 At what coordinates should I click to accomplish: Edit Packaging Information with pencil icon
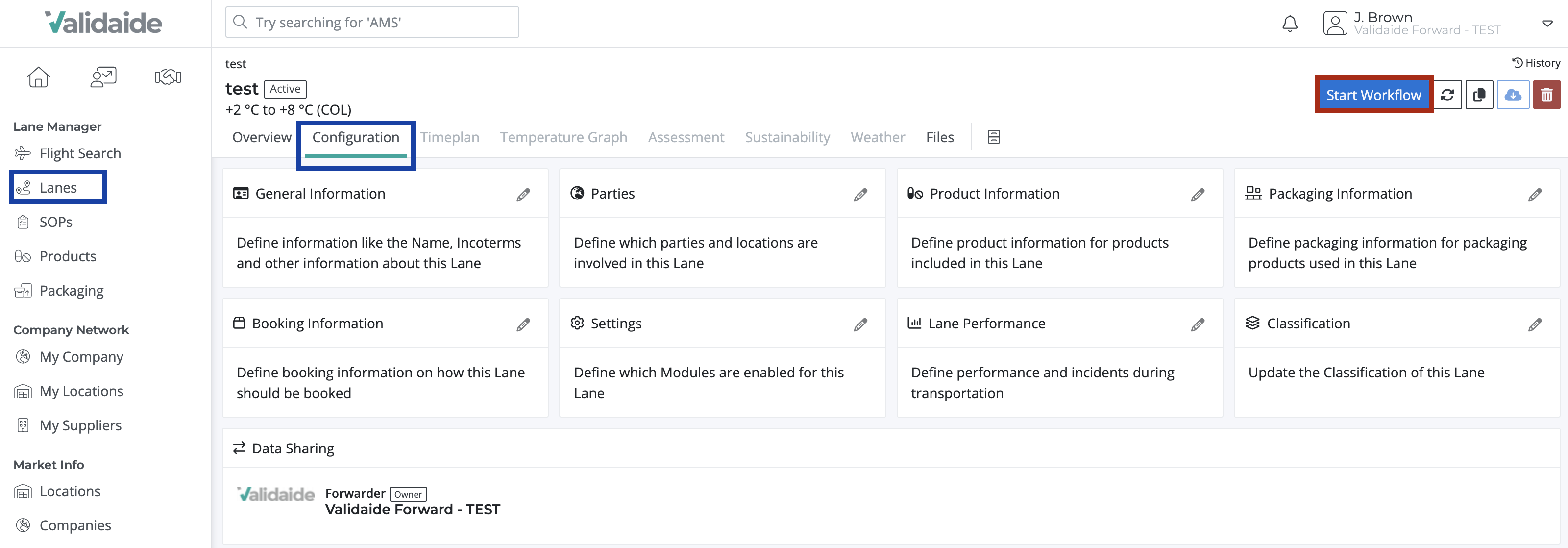(1535, 195)
